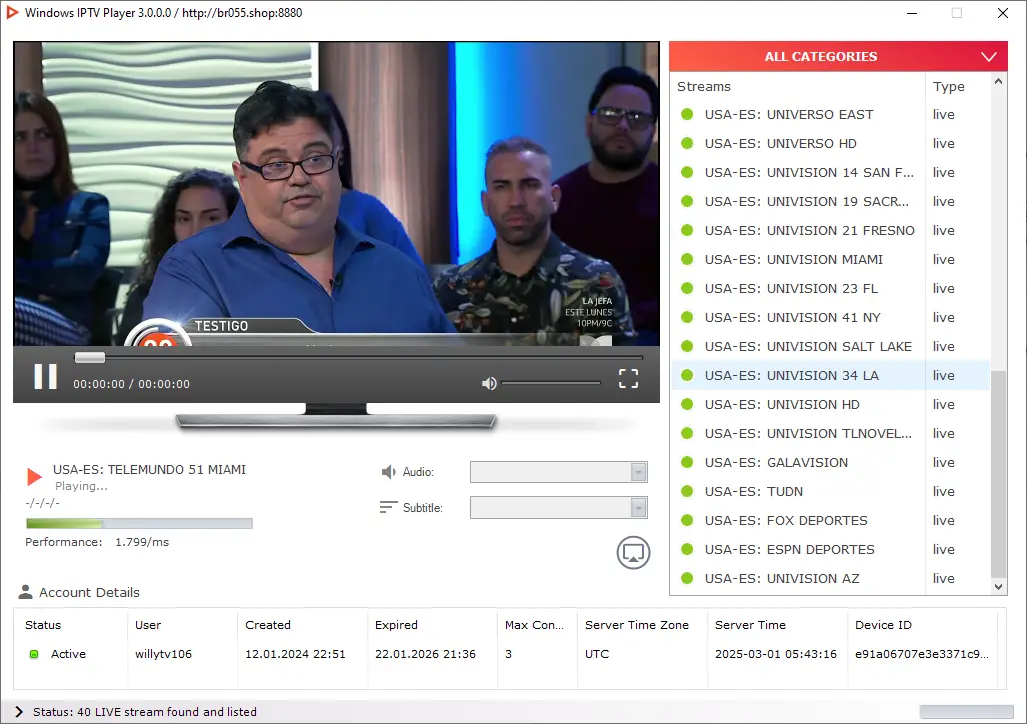Click the Expired date 22.01.2026 21:36
The width and height of the screenshot is (1027, 724).
[x=425, y=654]
